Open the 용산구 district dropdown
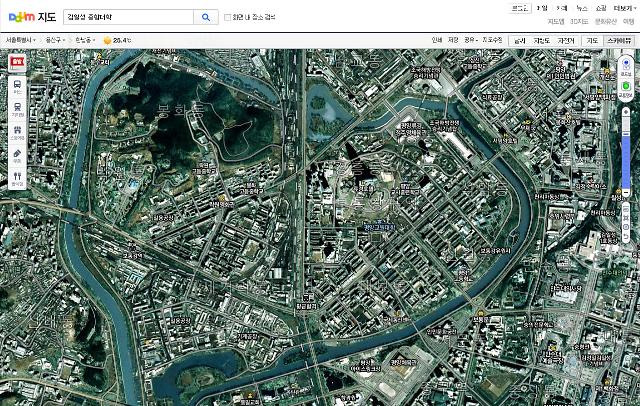The width and height of the screenshot is (640, 406). click(x=55, y=40)
